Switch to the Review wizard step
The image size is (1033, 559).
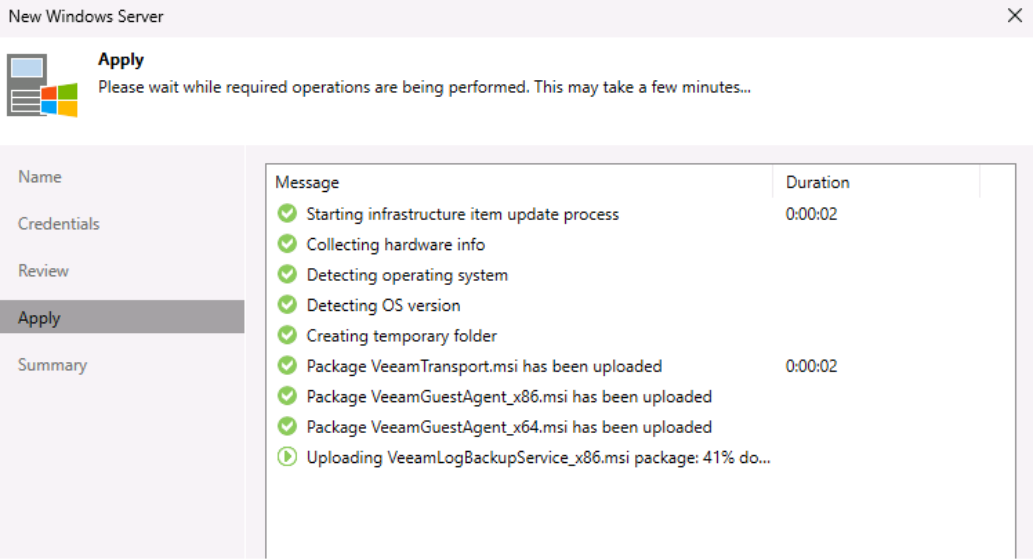(43, 271)
